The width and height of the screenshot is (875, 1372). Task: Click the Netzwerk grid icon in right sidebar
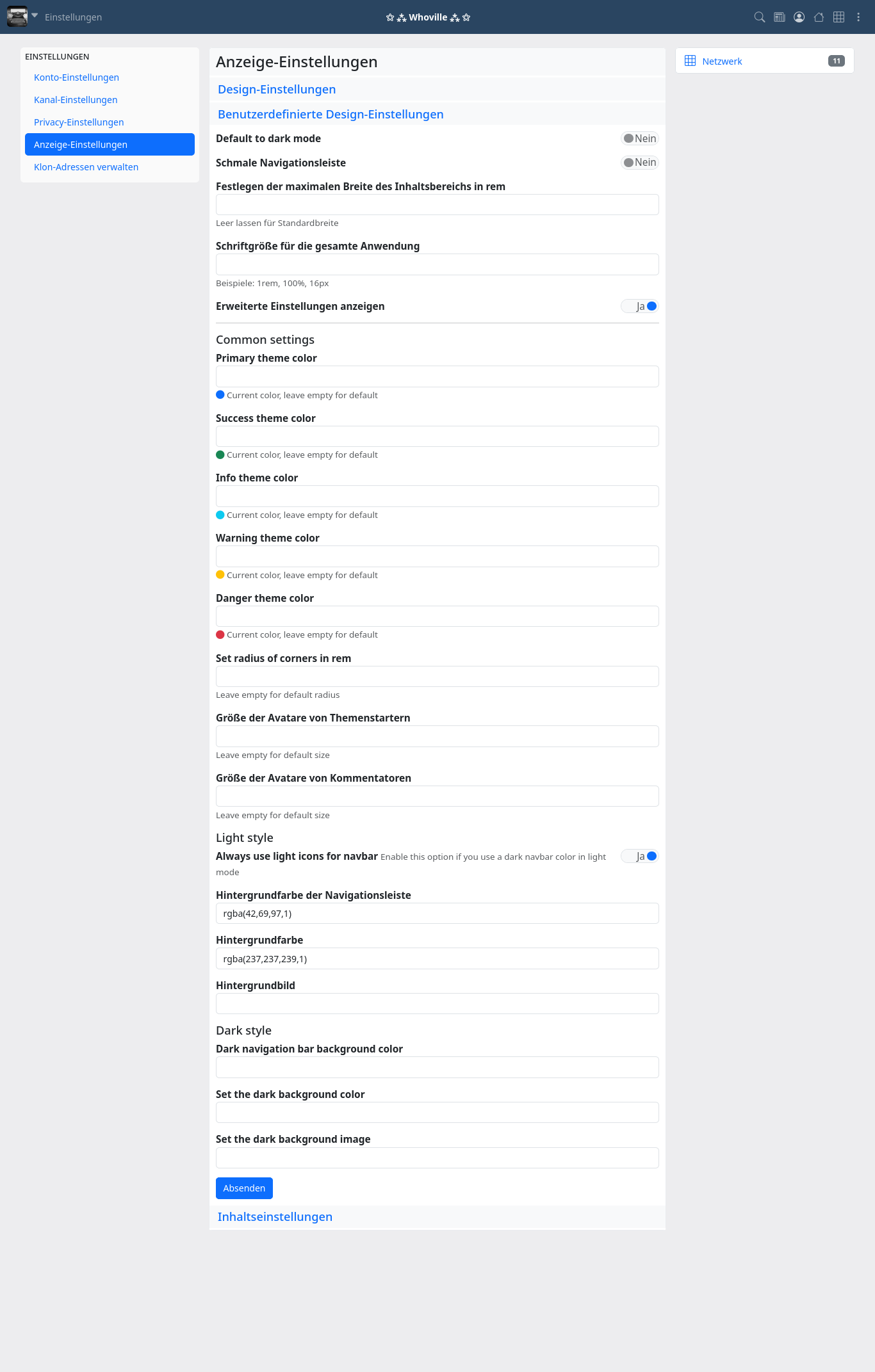pos(691,60)
